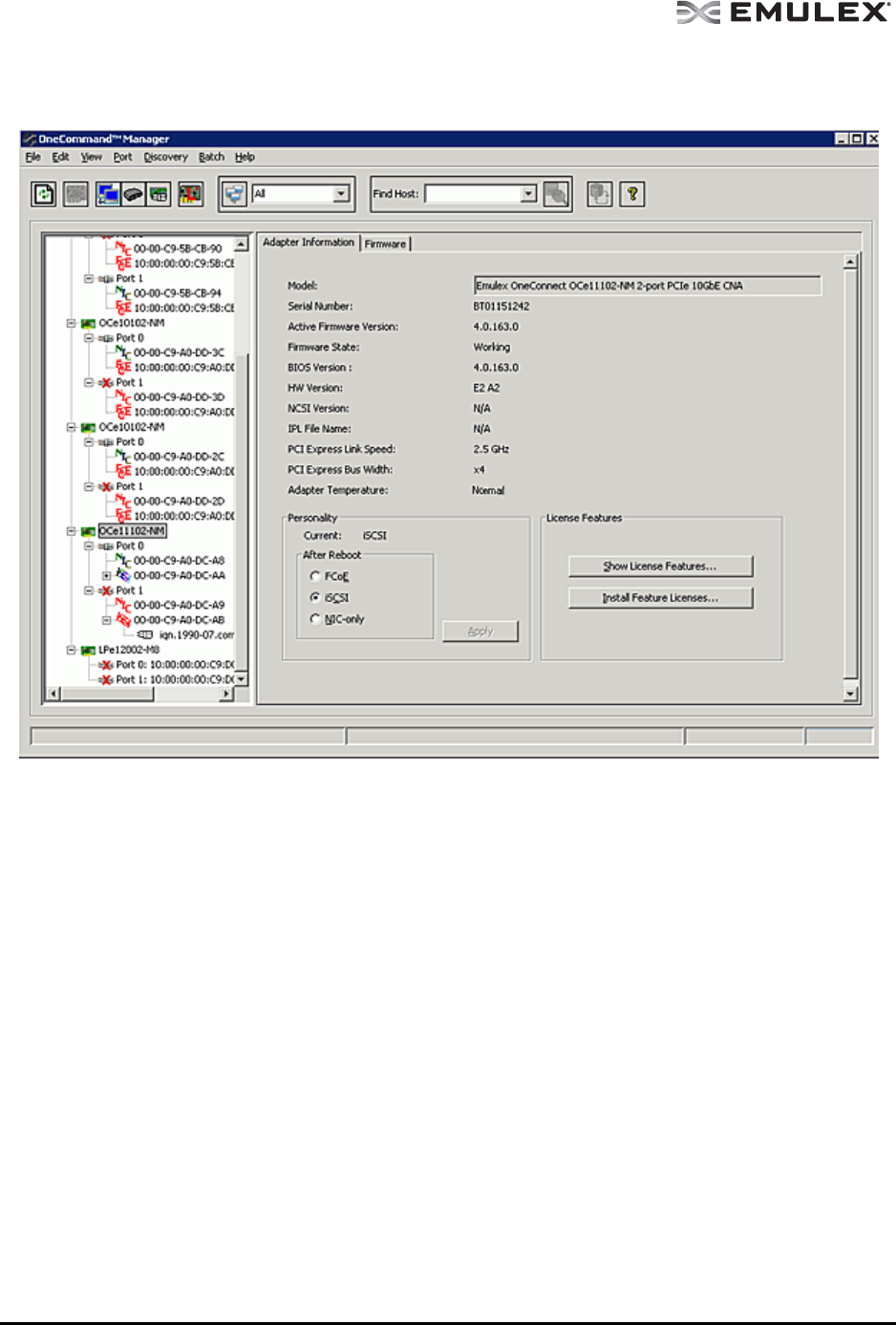
Task: Open the Port menu
Action: (123, 158)
